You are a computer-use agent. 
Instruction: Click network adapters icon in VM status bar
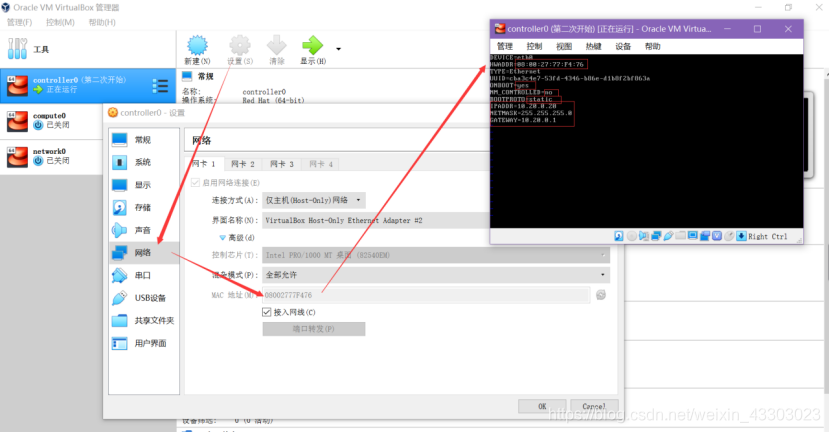click(656, 236)
